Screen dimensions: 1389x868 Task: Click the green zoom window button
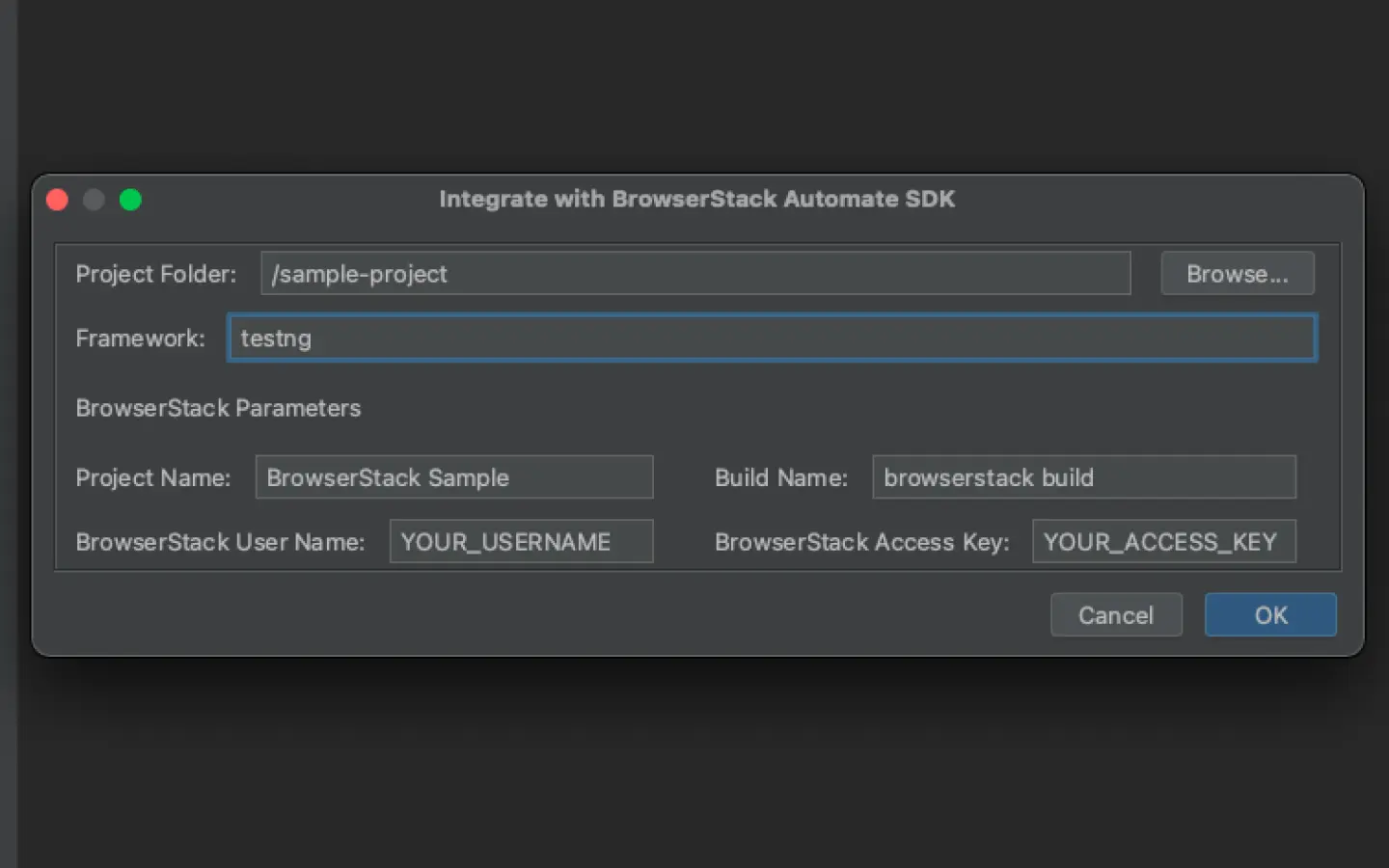[x=130, y=200]
